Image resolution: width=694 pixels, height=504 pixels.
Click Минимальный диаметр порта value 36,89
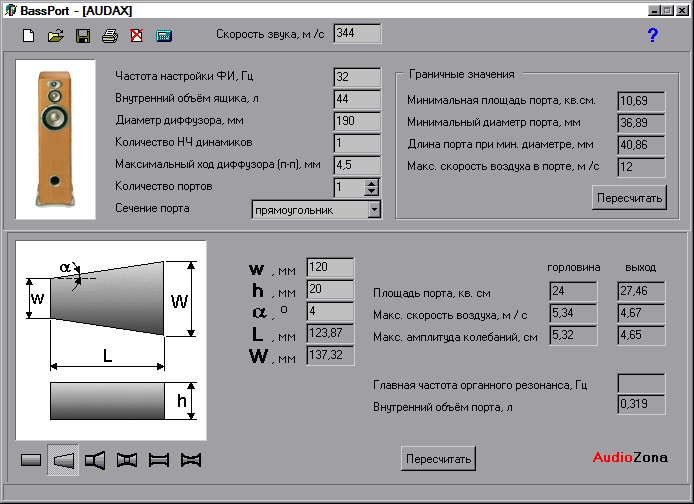click(x=641, y=123)
